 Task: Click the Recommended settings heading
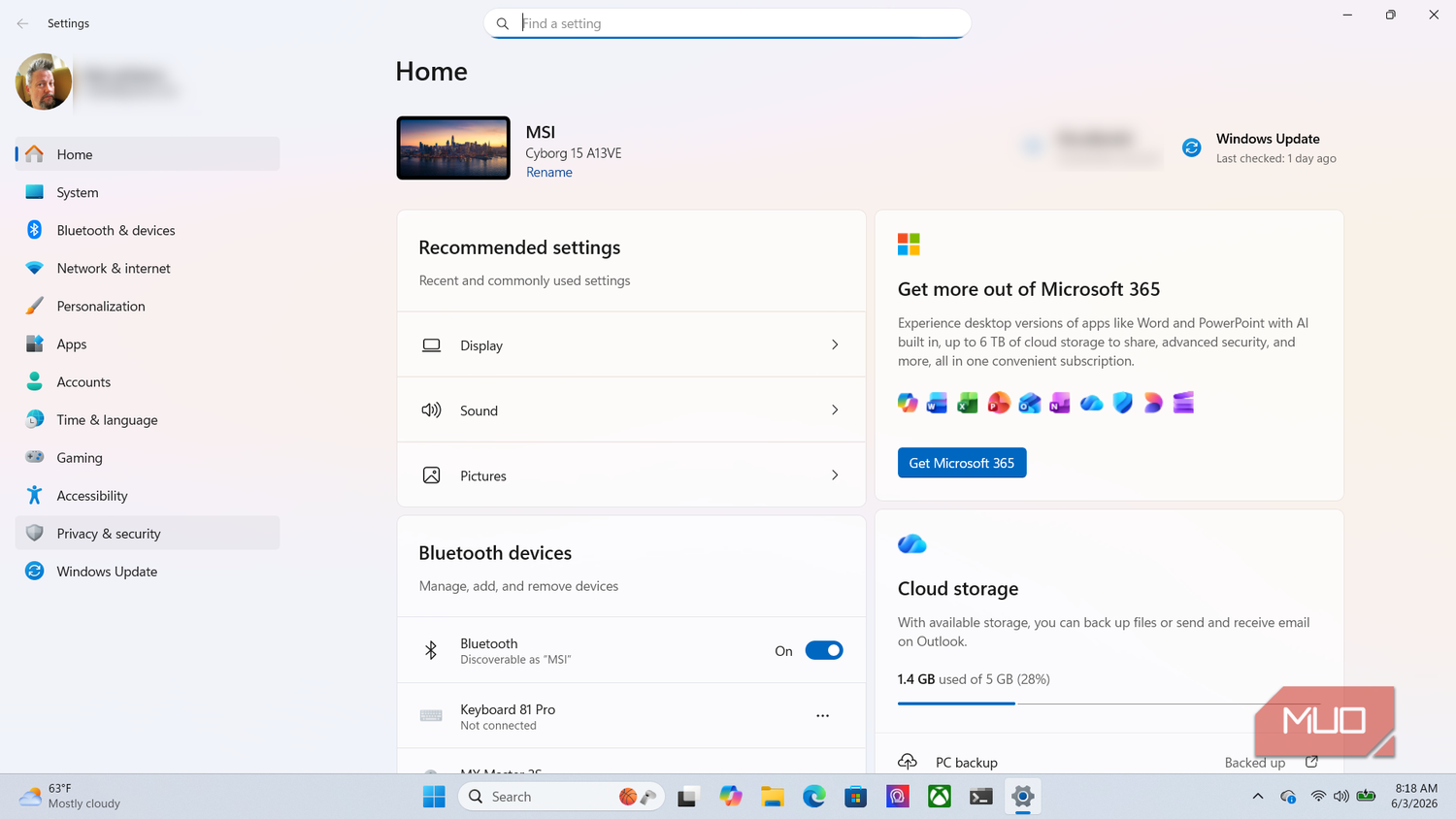click(x=519, y=247)
